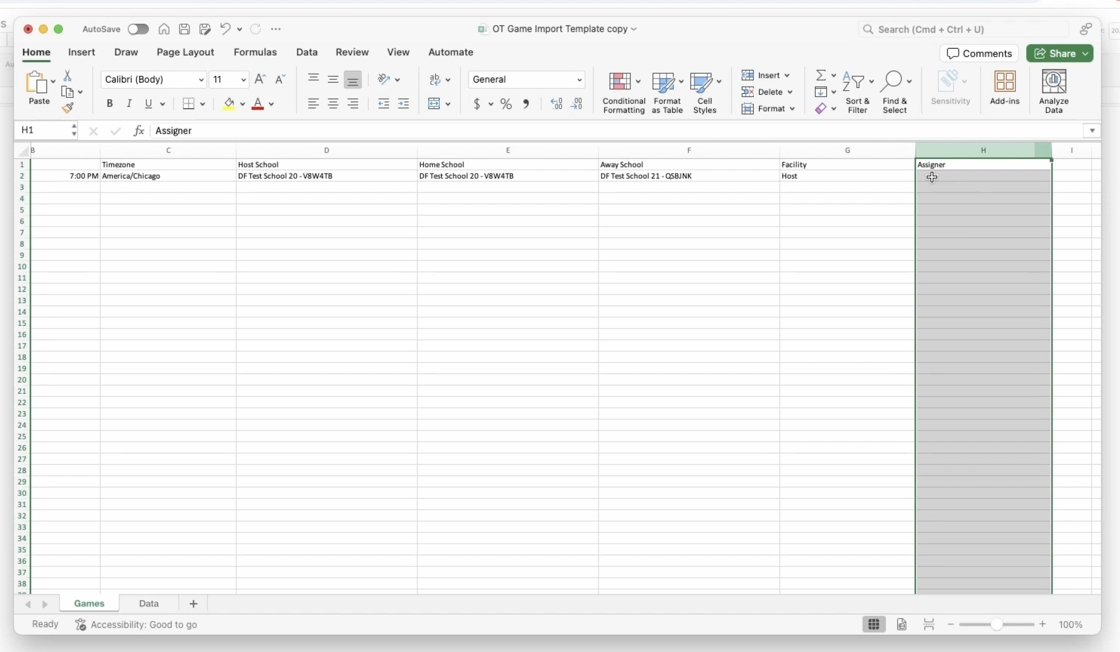
Task: Switch to the Formulas ribbon tab
Action: click(x=255, y=52)
